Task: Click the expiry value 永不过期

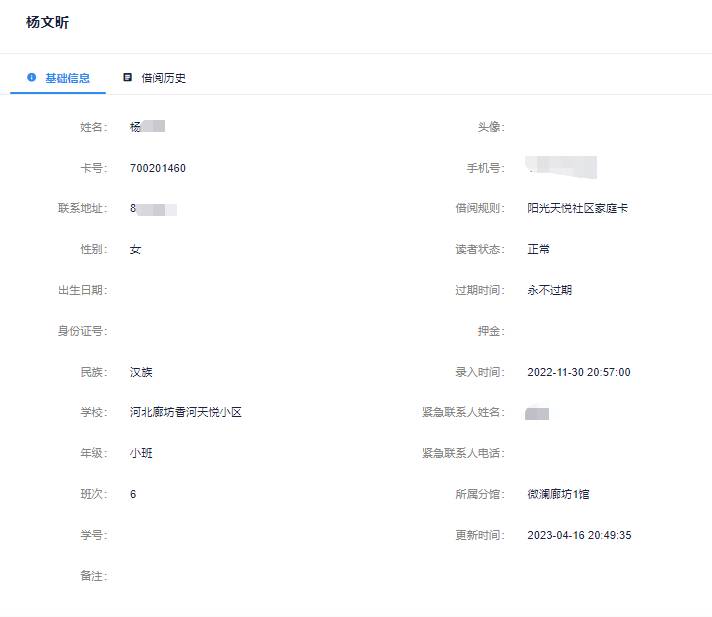Action: (x=549, y=291)
